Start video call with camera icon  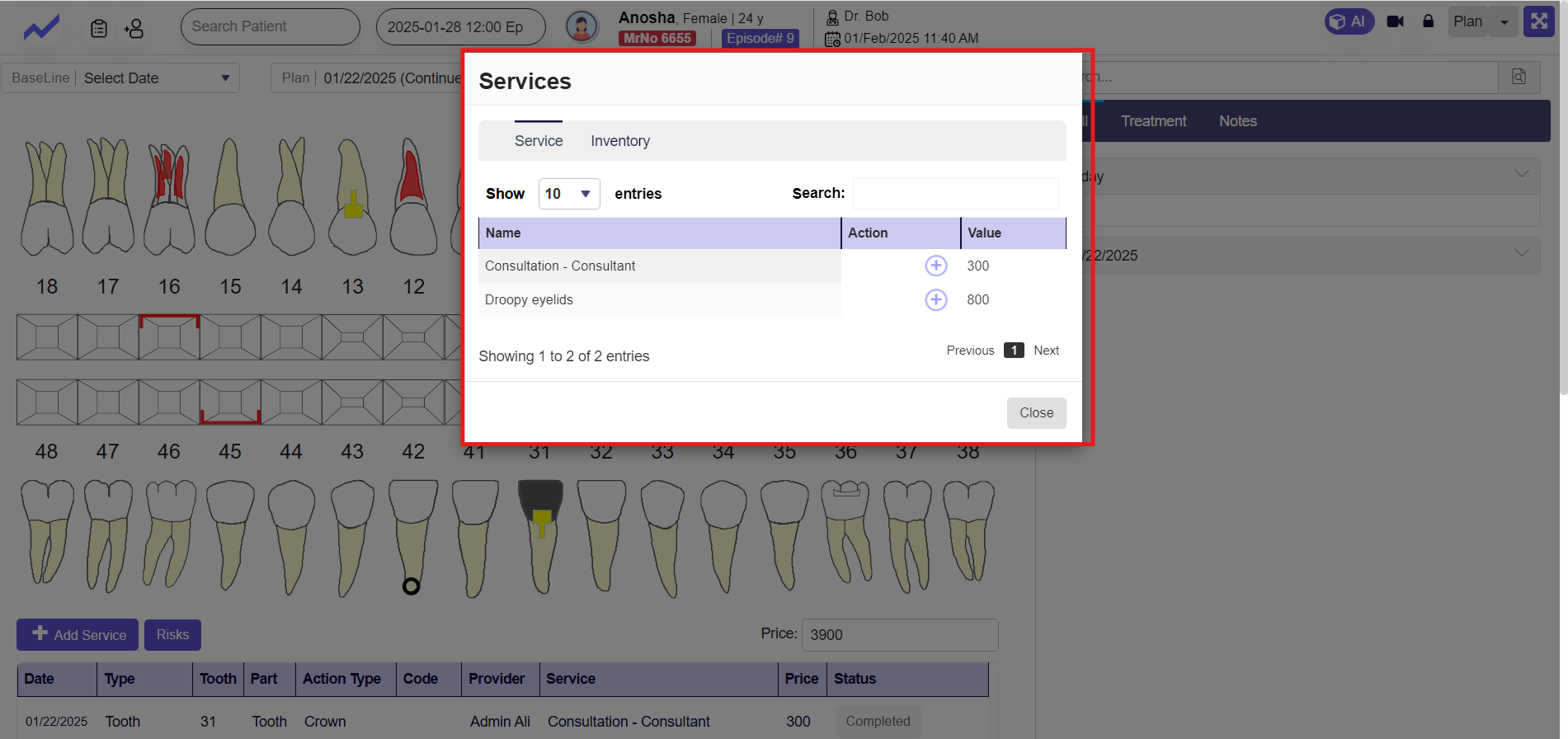point(1395,21)
